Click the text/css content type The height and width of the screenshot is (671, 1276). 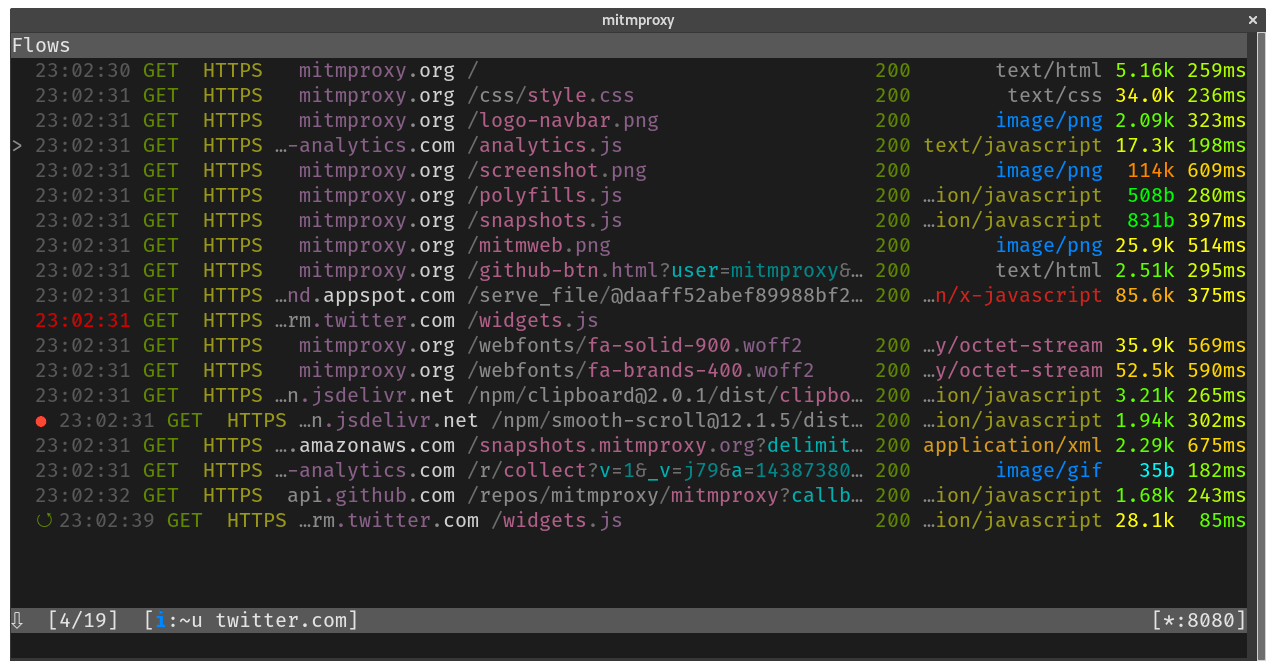click(1055, 96)
